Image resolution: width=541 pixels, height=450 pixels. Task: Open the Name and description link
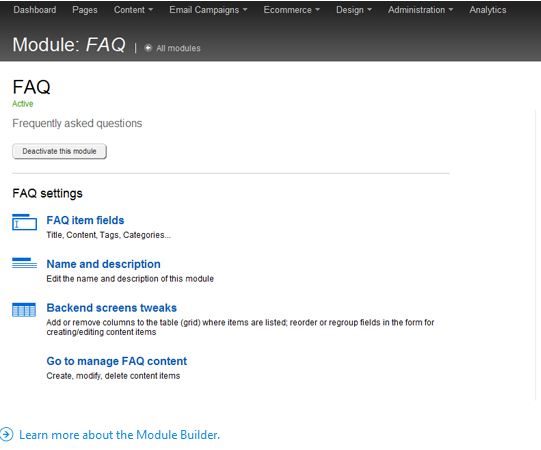click(x=104, y=264)
